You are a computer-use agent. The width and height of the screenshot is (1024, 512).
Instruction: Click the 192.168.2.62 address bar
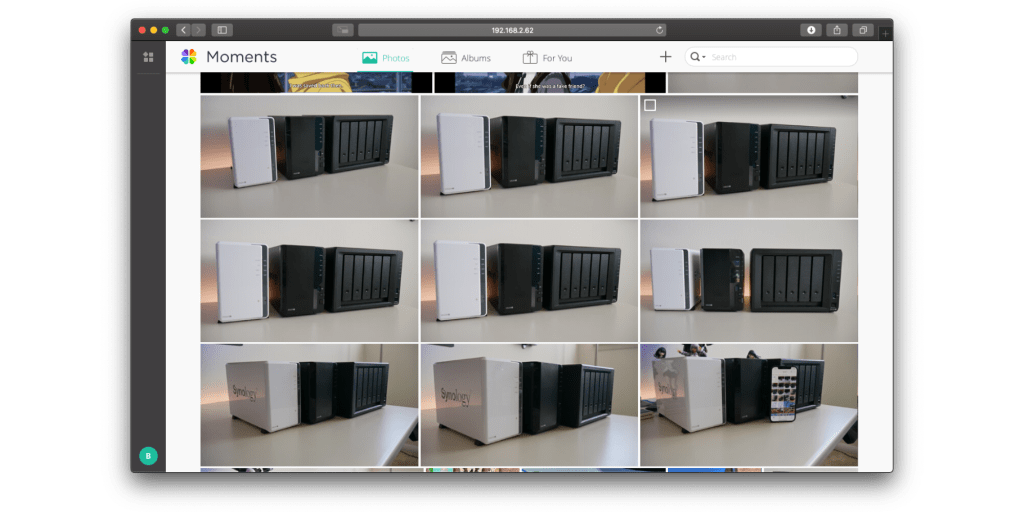pos(512,30)
